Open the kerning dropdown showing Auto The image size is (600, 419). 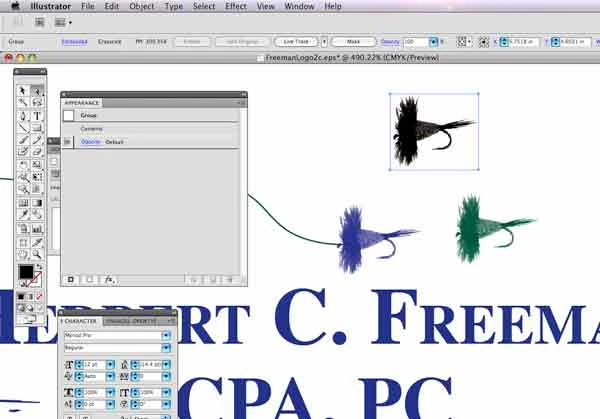pos(110,377)
